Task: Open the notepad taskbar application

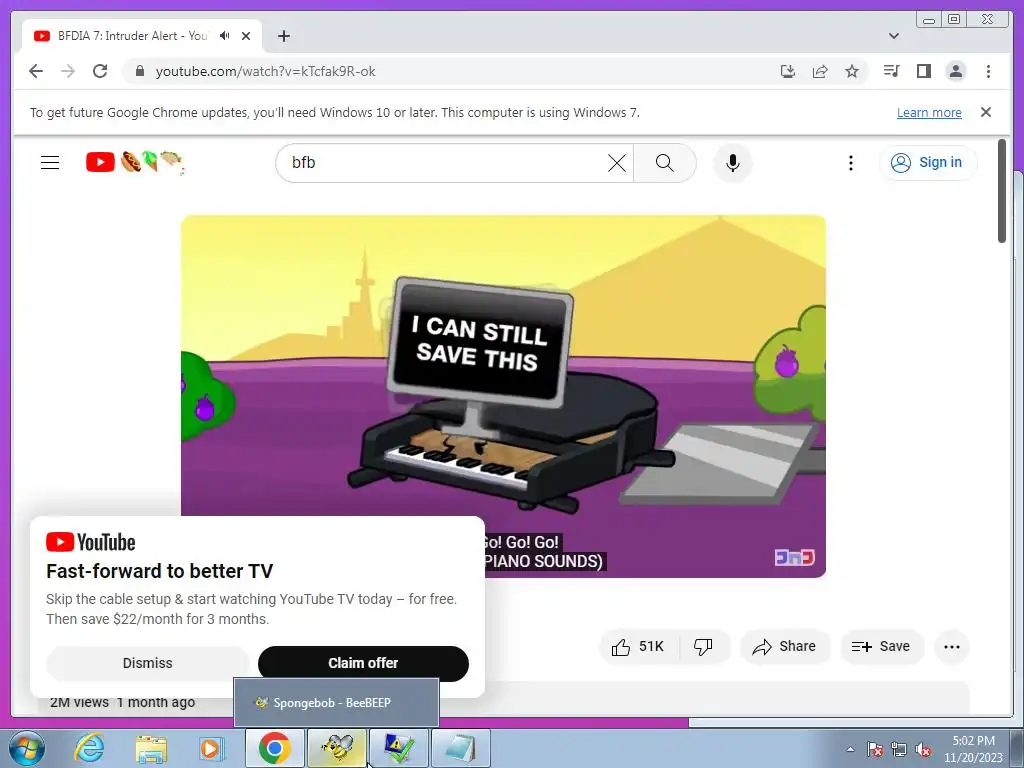Action: (x=461, y=748)
